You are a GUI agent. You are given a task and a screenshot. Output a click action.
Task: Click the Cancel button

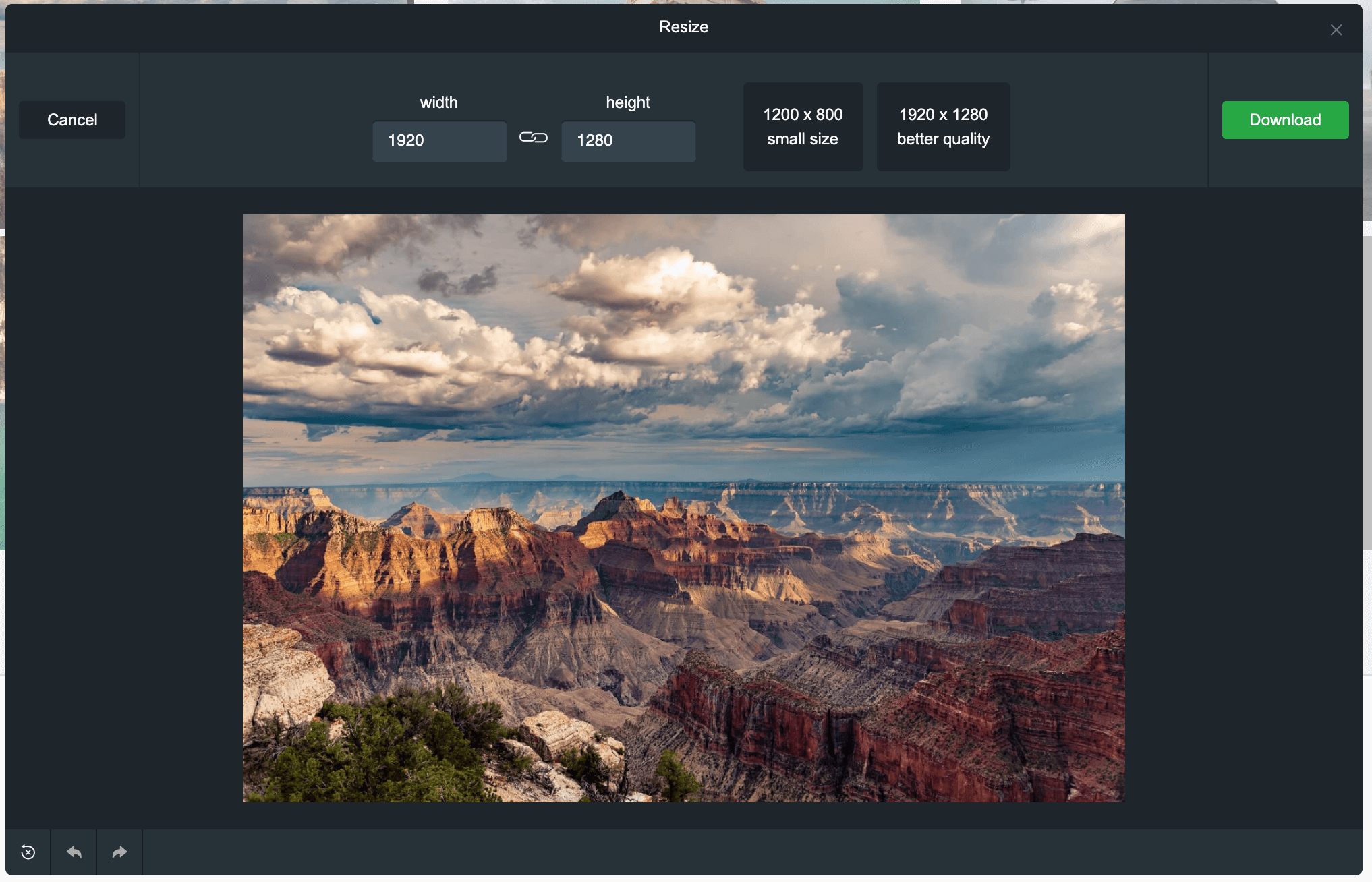pyautogui.click(x=72, y=120)
